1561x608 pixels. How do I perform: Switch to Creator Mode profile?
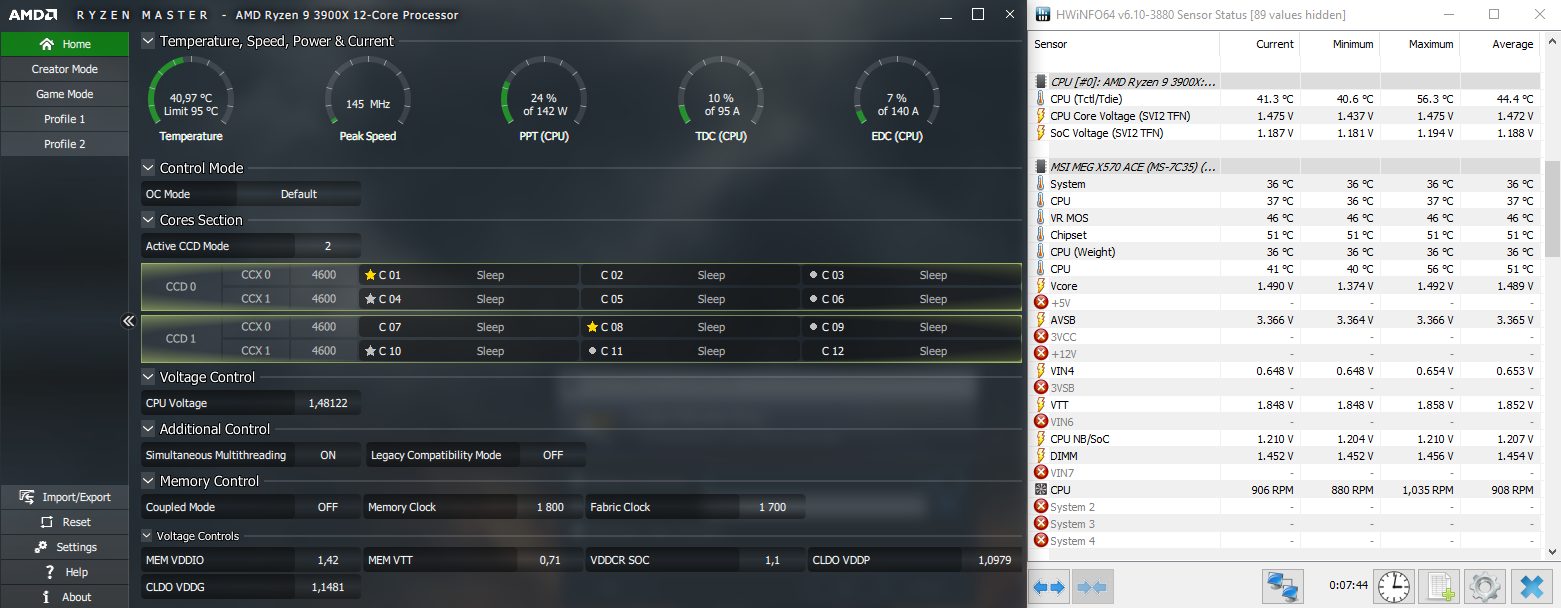coord(64,69)
